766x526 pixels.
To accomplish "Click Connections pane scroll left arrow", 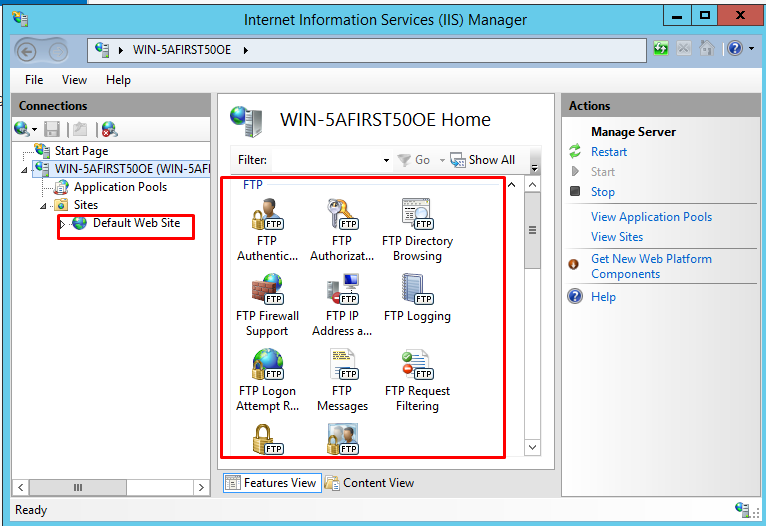I will point(21,487).
